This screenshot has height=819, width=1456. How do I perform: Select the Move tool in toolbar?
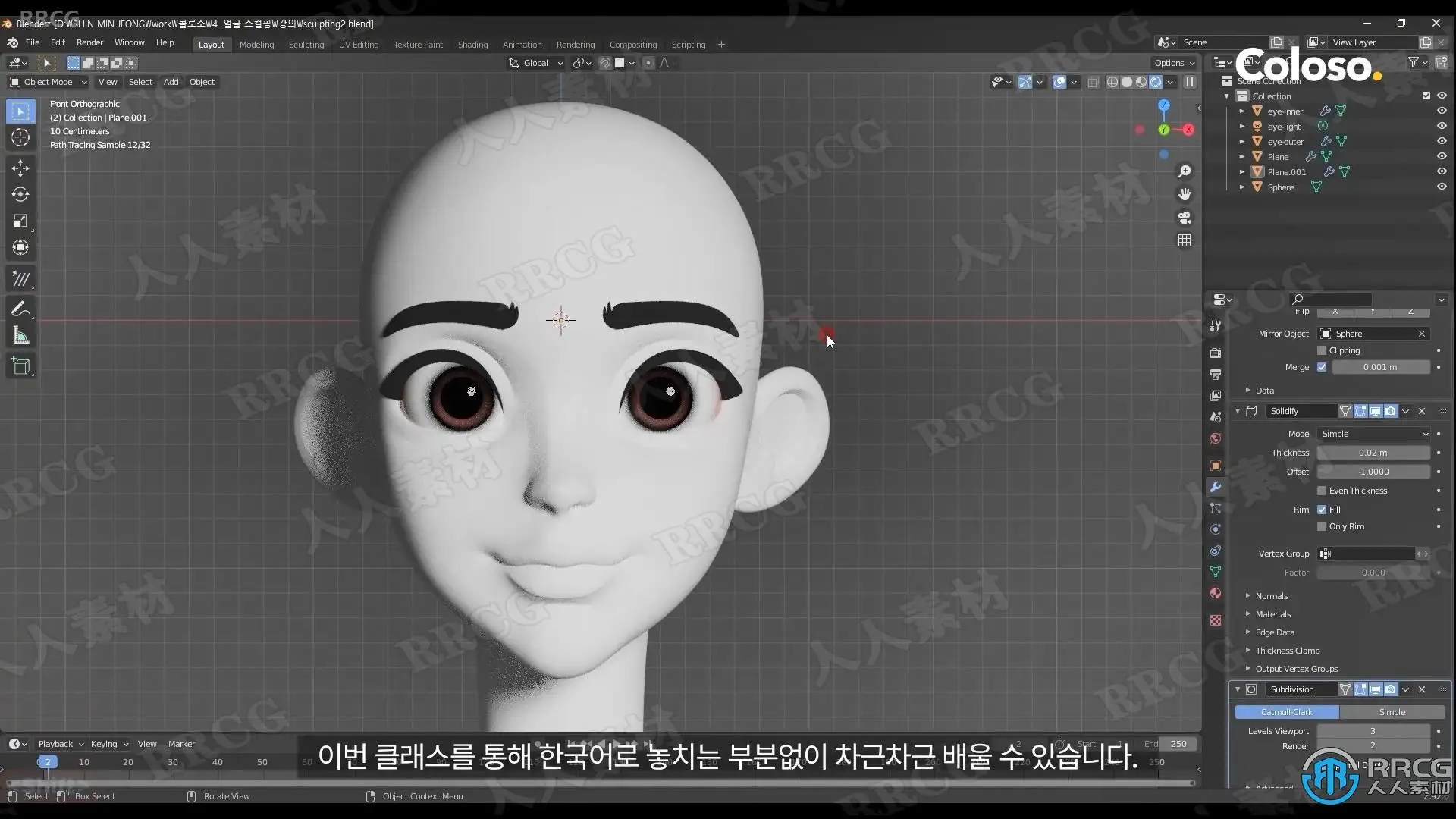pyautogui.click(x=20, y=168)
